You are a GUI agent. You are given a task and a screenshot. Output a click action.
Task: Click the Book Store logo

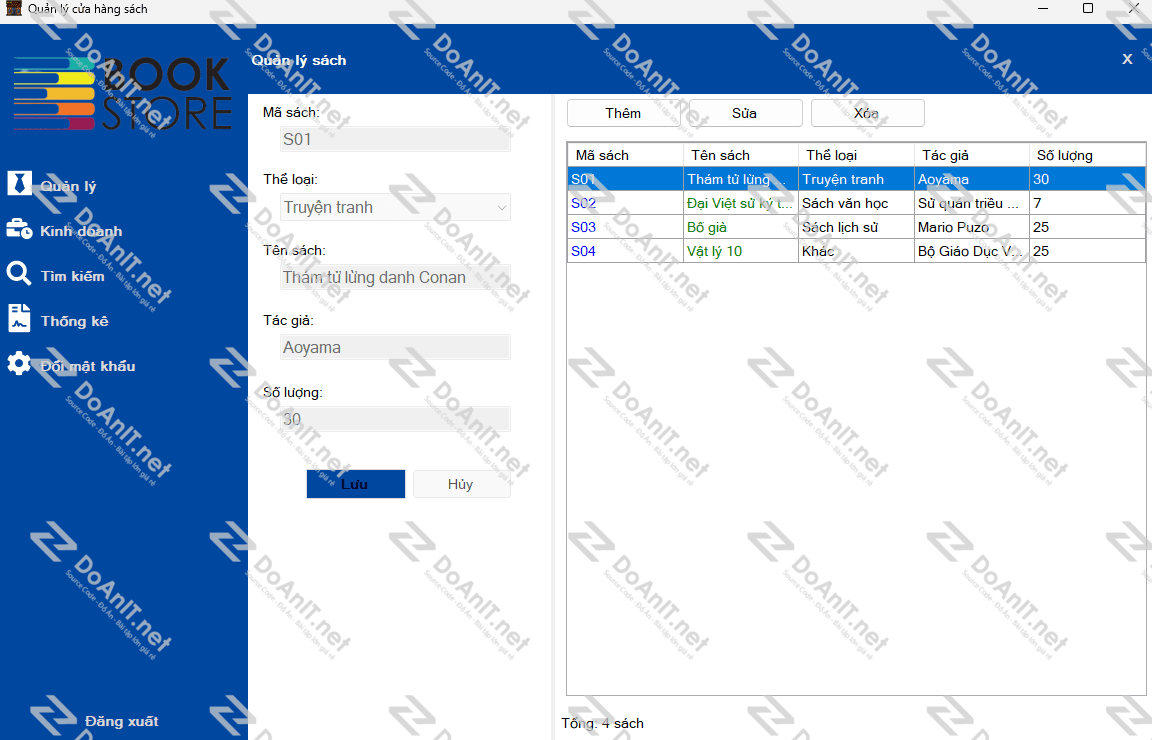tap(123, 94)
